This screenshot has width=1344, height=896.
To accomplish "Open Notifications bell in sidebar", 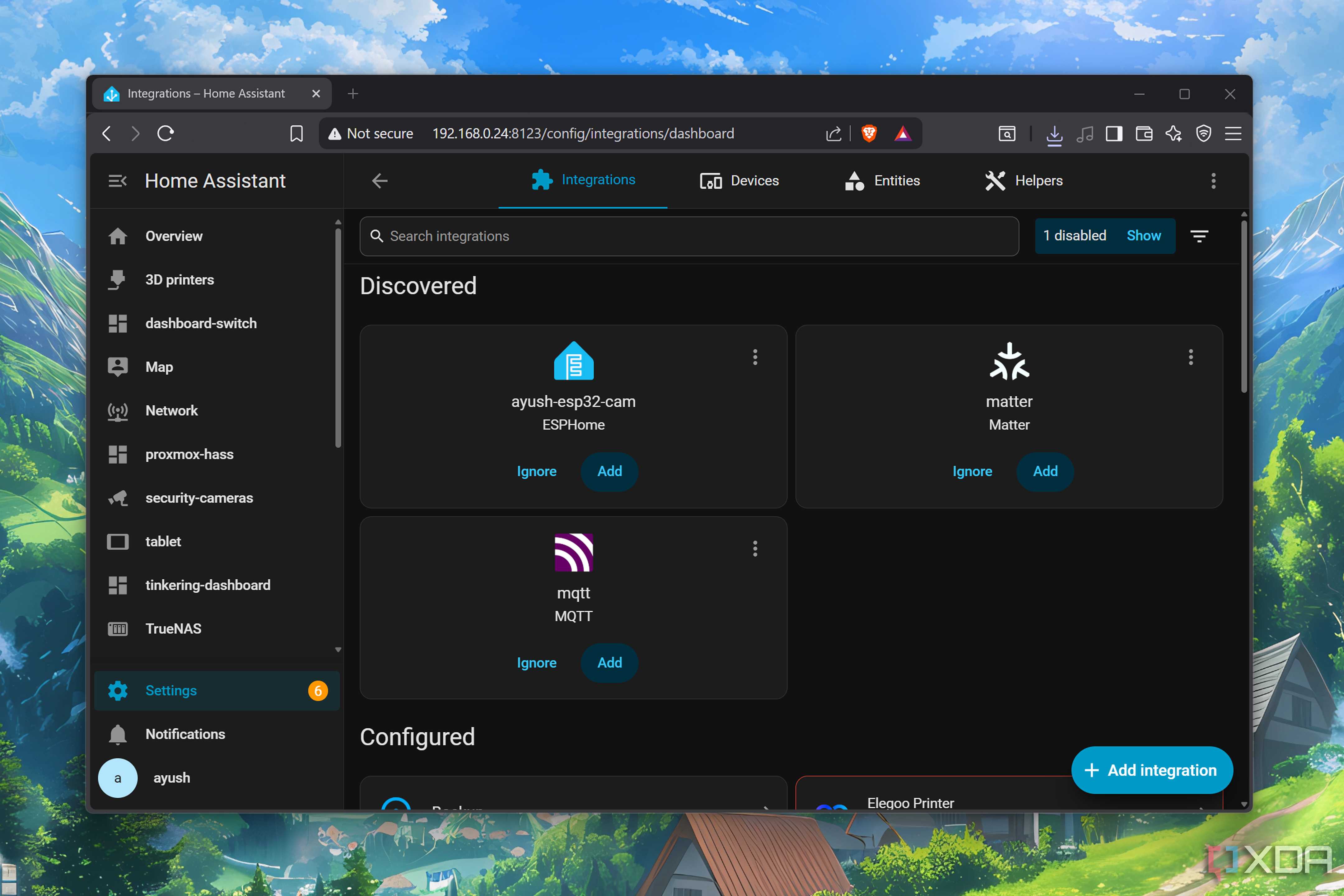I will [x=118, y=734].
